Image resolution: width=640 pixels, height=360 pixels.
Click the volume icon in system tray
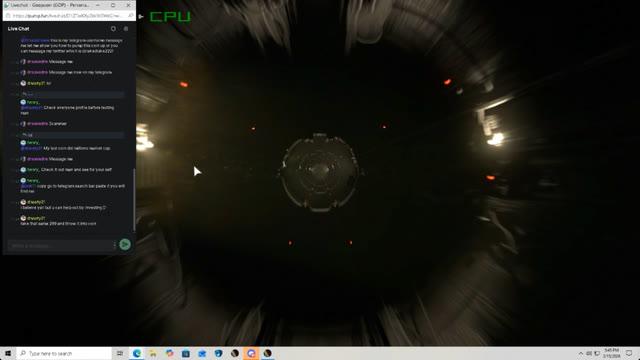(x=589, y=353)
